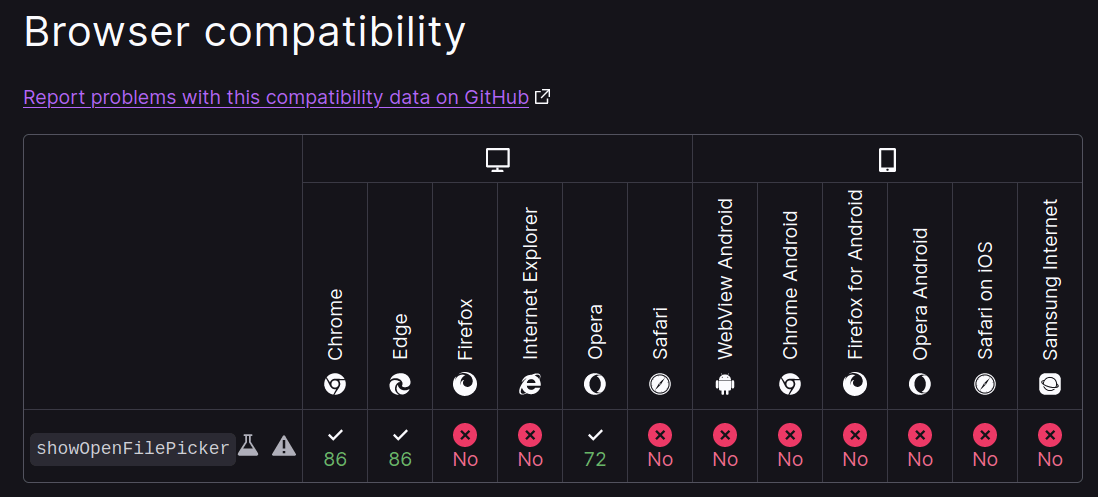The height and width of the screenshot is (497, 1098).
Task: Click the Chrome browser logo icon
Action: point(335,384)
